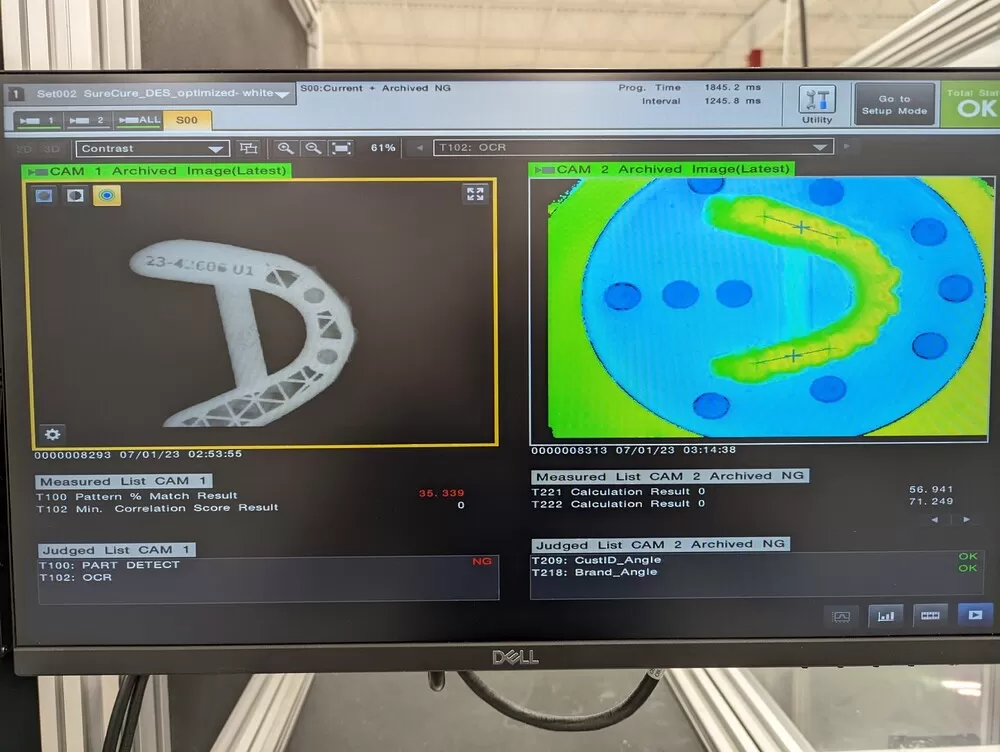The image size is (1000, 752).
Task: Select T209: CustID_Angle in judged list
Action: (x=596, y=560)
